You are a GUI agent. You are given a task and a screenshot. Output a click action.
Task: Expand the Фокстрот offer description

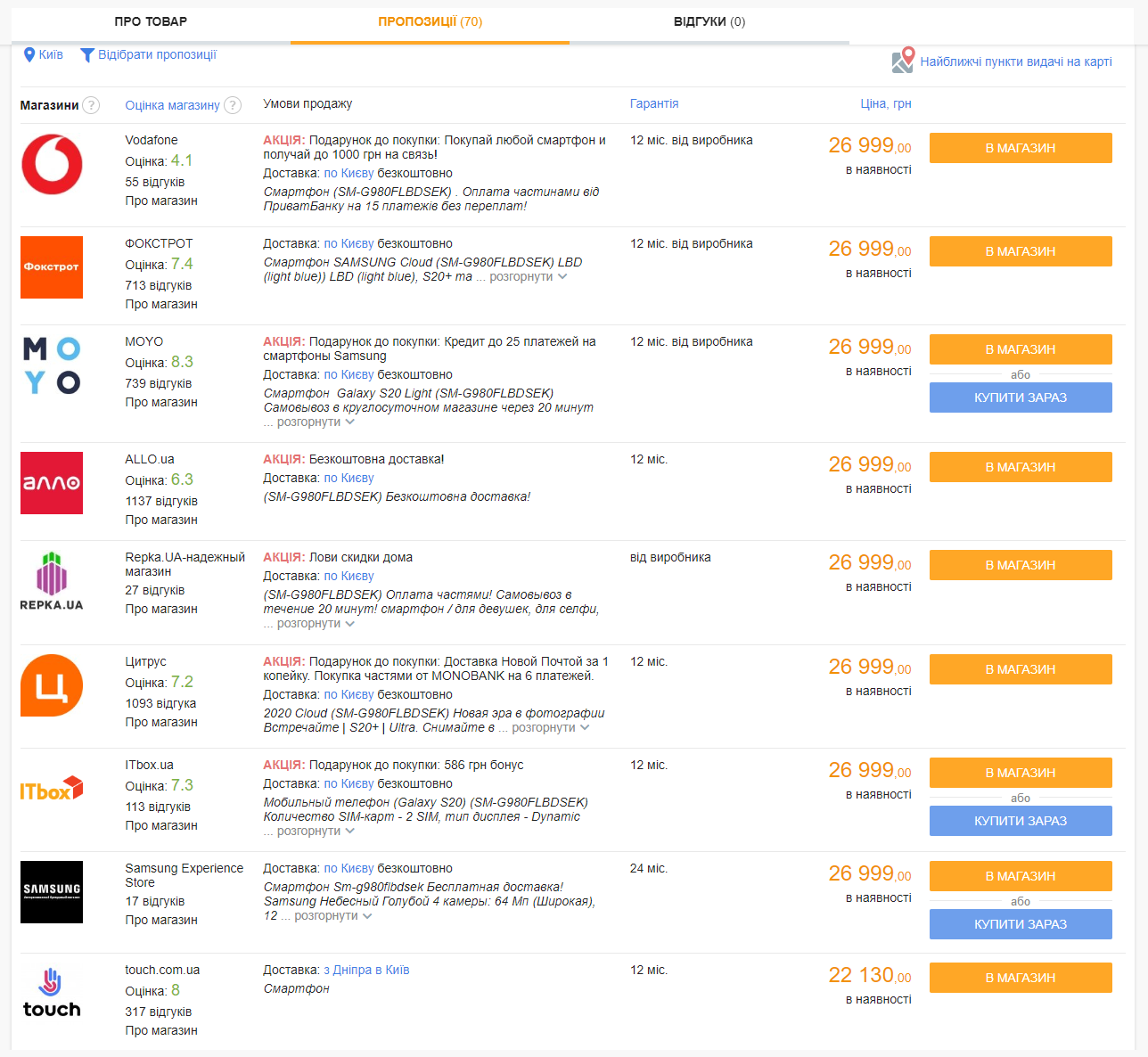pyautogui.click(x=528, y=277)
